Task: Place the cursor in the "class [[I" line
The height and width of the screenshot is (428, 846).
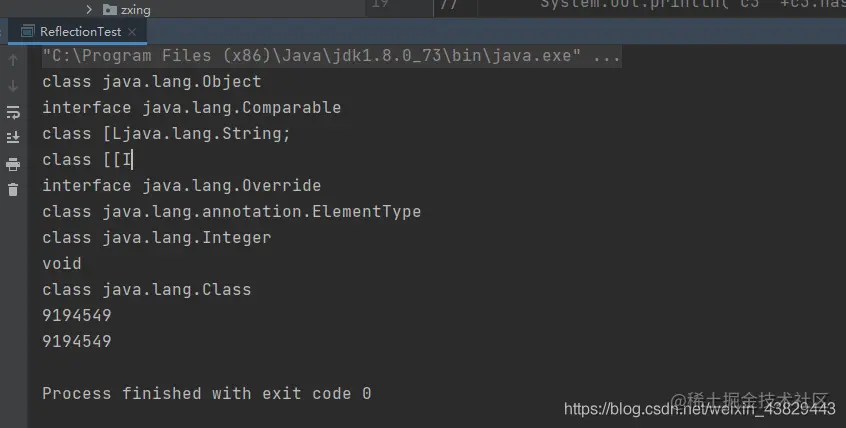Action: click(x=87, y=160)
